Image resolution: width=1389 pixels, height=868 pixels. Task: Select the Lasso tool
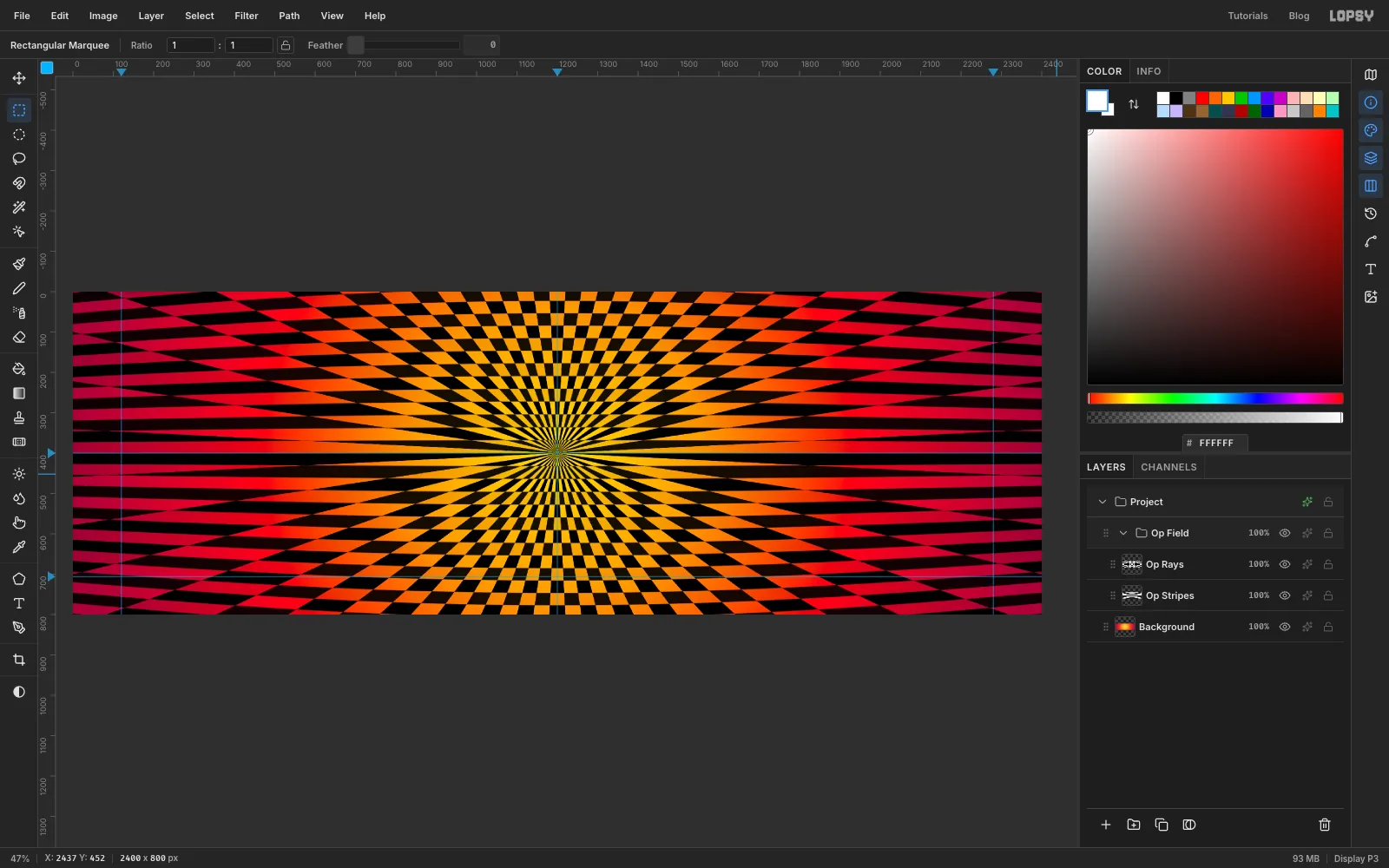click(x=19, y=159)
